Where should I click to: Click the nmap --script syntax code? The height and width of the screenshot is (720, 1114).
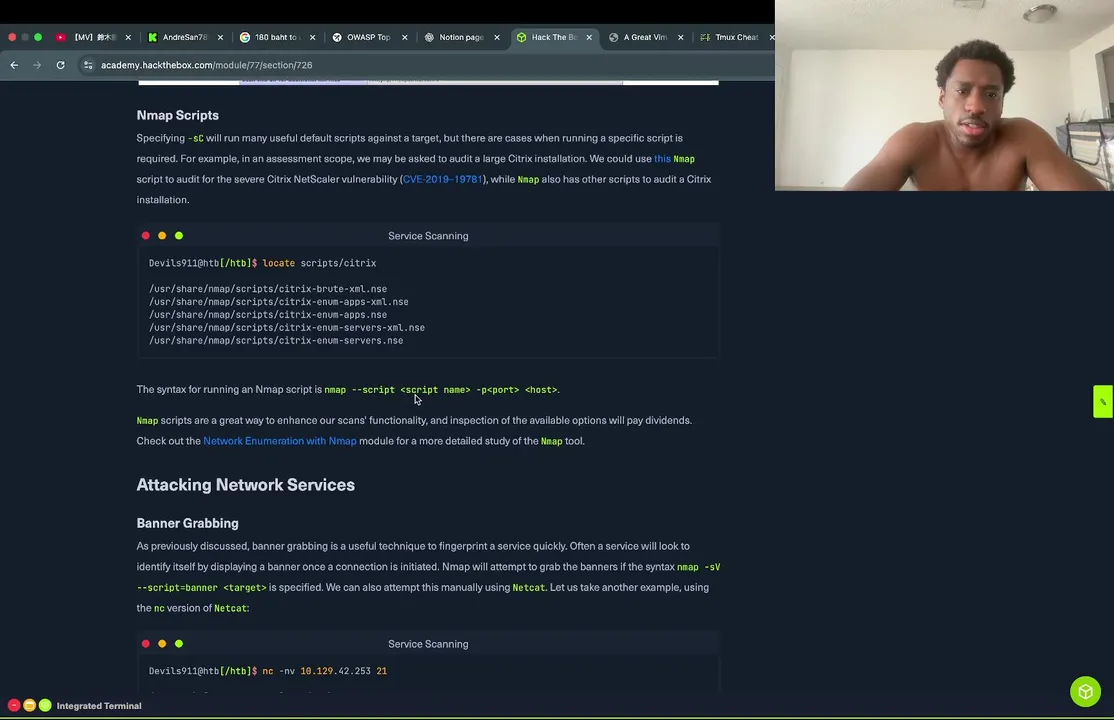[441, 389]
